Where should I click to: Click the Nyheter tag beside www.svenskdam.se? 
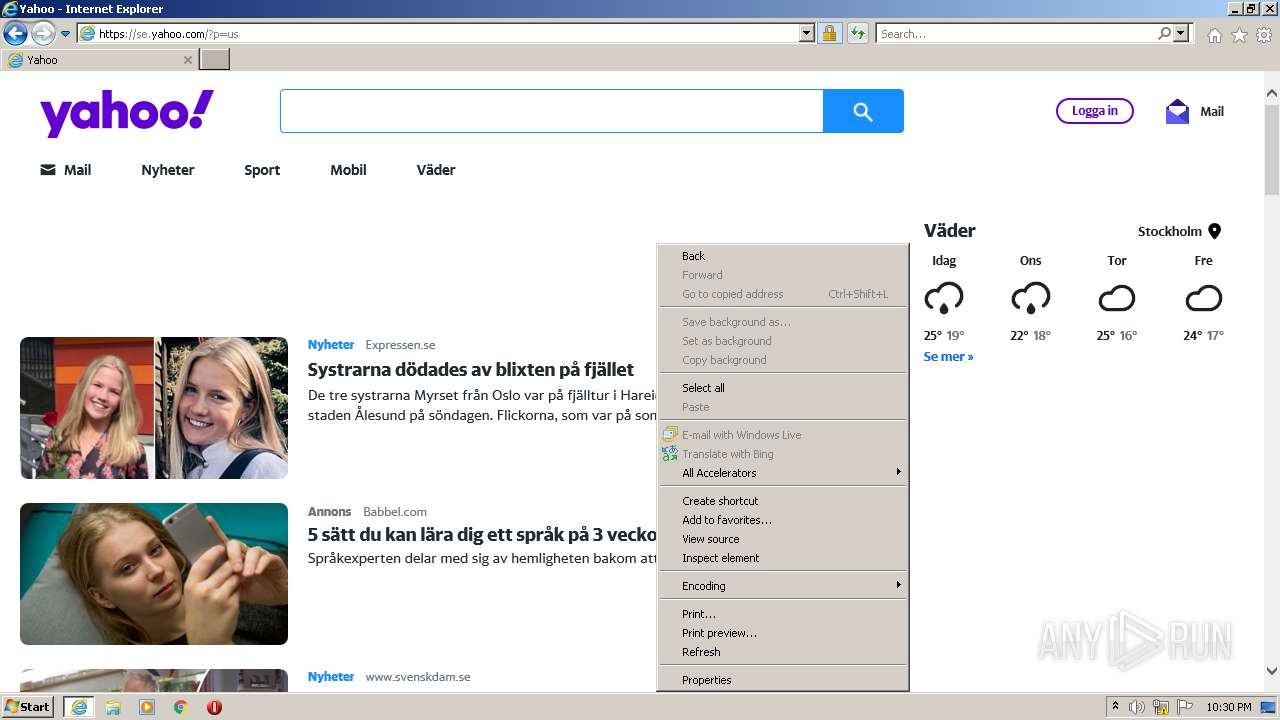click(x=331, y=677)
